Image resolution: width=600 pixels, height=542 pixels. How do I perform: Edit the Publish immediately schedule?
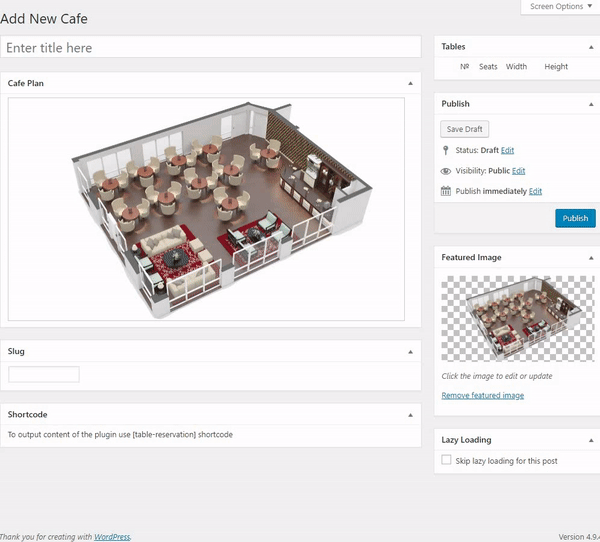[535, 191]
